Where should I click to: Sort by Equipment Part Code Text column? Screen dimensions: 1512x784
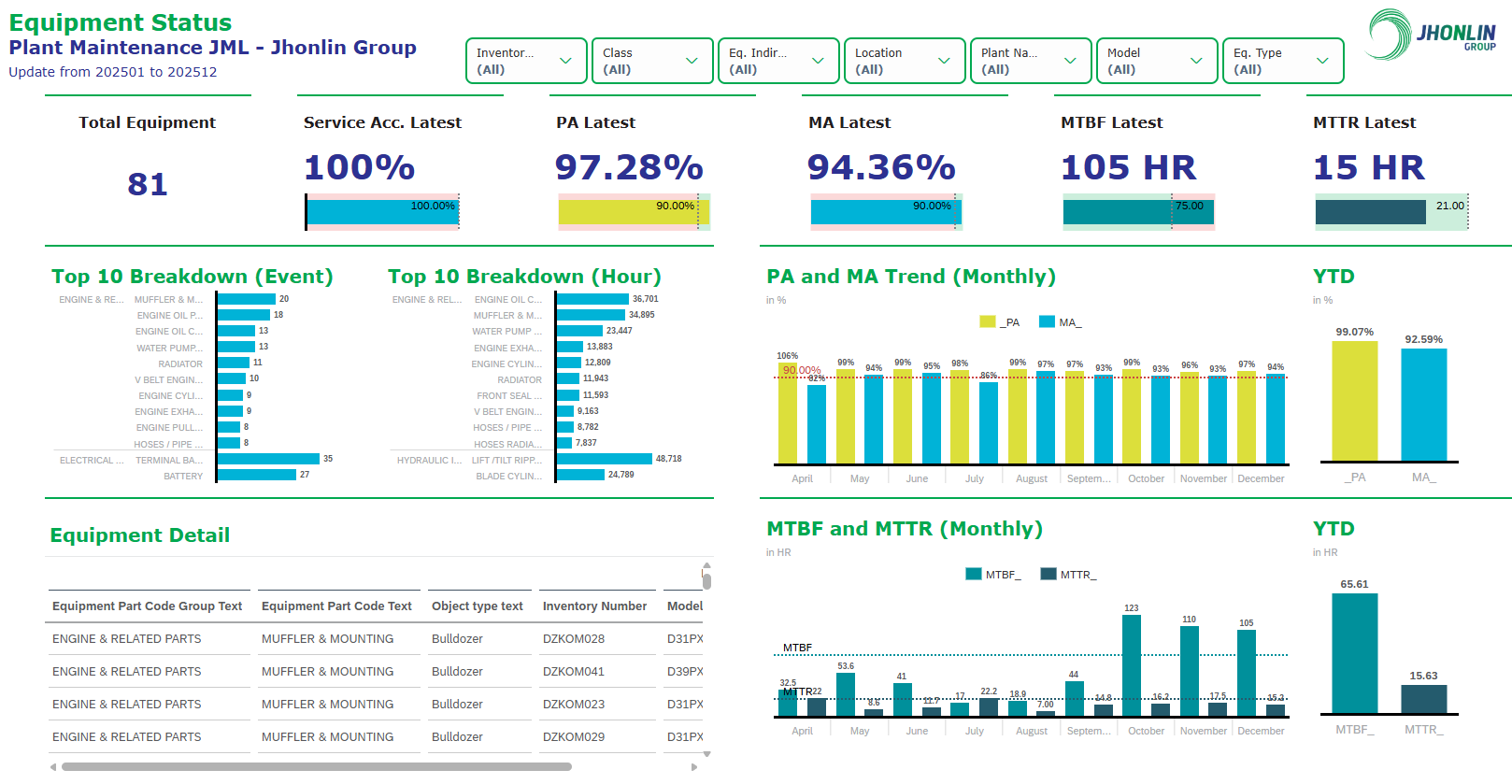point(336,606)
